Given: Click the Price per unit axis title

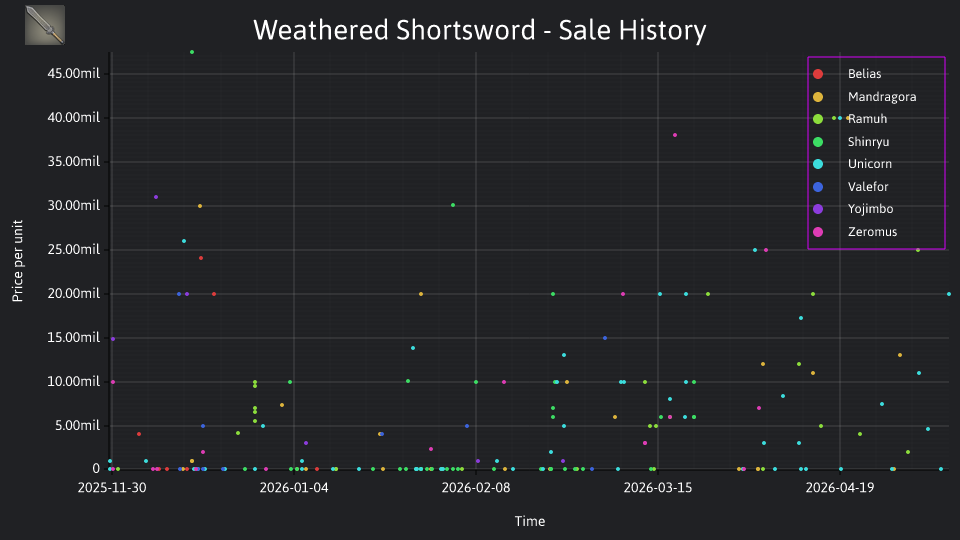Looking at the screenshot, I should 18,261.
